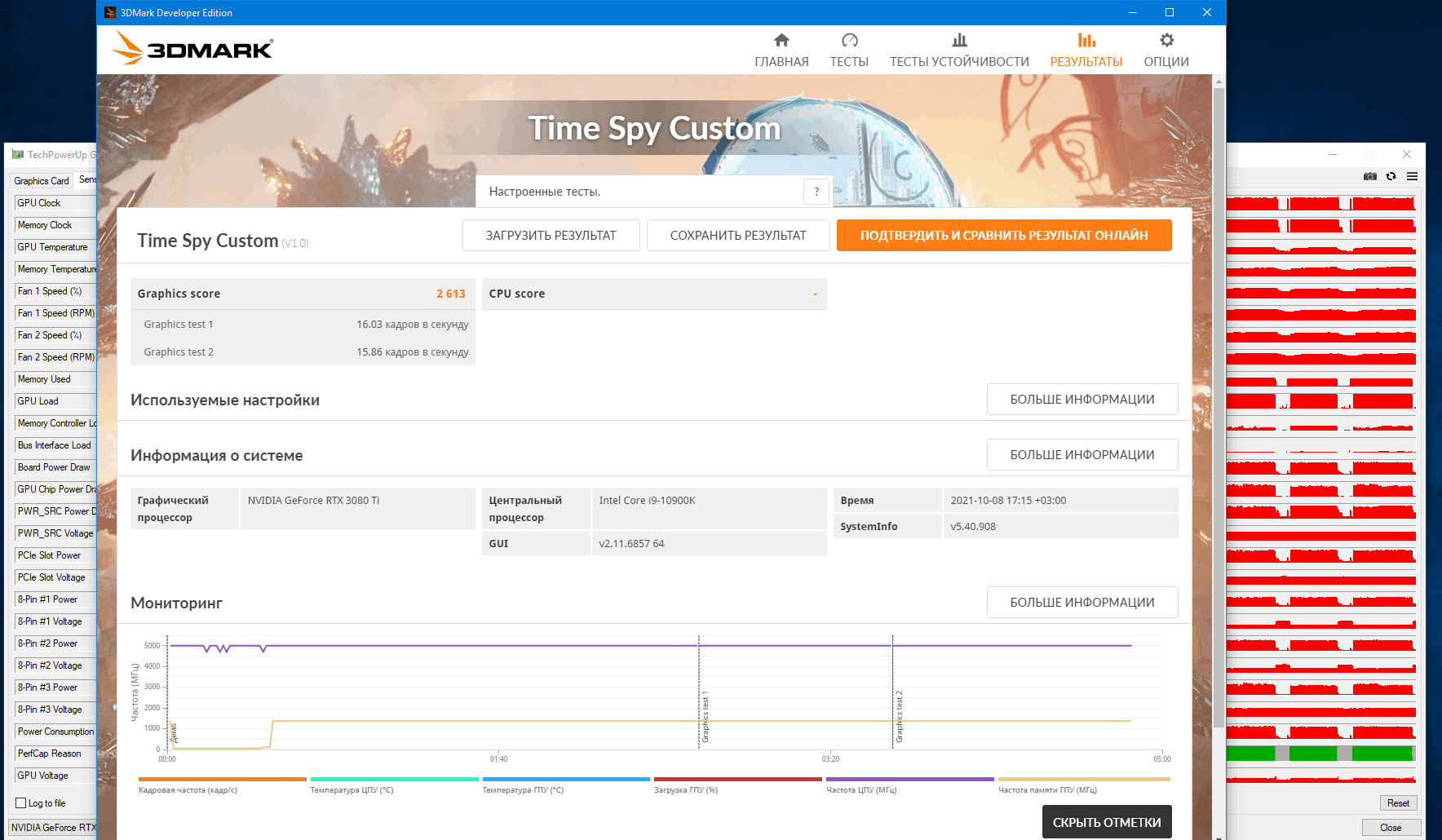Click the home icon above ГЛАВНАЯ
The width and height of the screenshot is (1442, 840).
pos(781,40)
